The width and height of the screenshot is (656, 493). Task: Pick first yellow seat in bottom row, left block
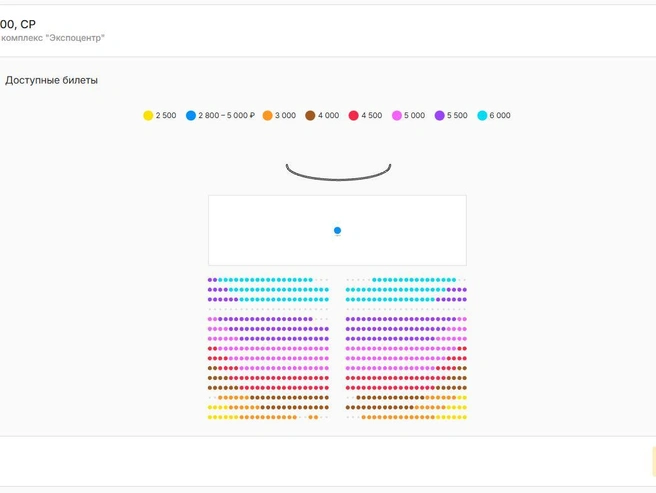coord(210,417)
